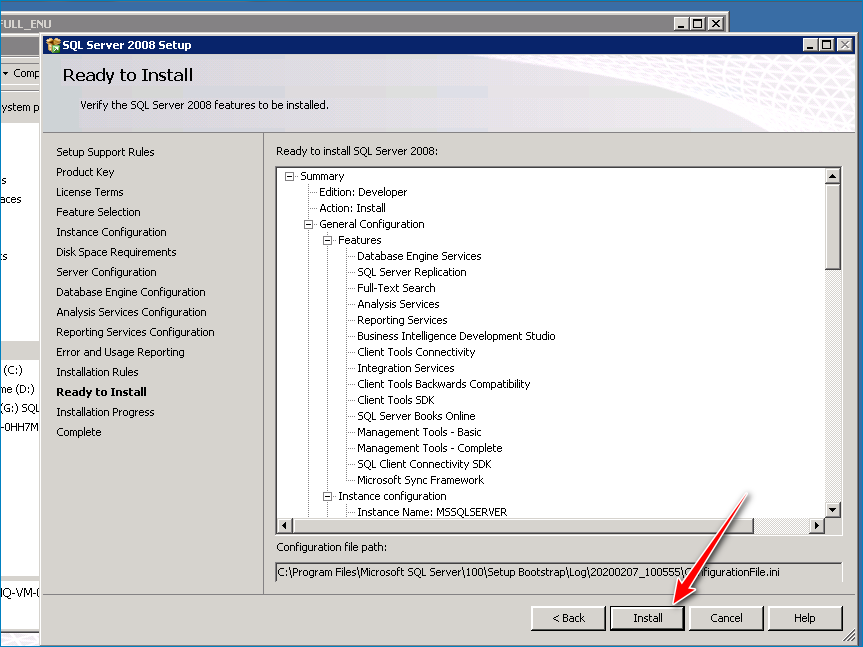The image size is (863, 647).
Task: Click the vertical scrollbar thumb in summary
Action: coord(832,227)
